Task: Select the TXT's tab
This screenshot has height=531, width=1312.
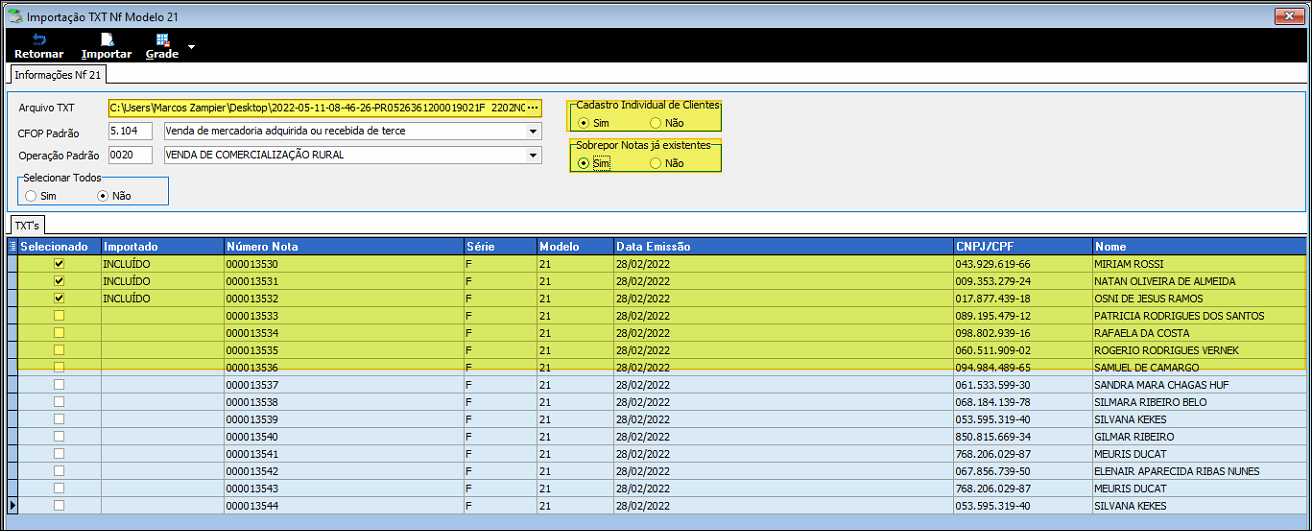Action: click(x=27, y=226)
